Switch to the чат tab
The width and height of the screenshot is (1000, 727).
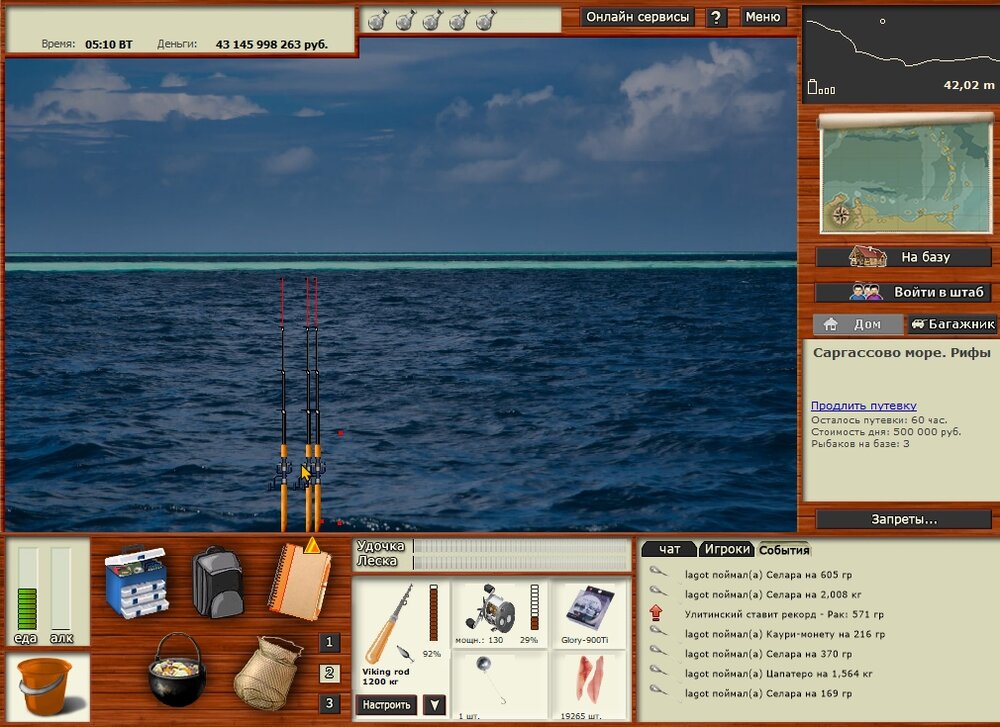pyautogui.click(x=669, y=549)
